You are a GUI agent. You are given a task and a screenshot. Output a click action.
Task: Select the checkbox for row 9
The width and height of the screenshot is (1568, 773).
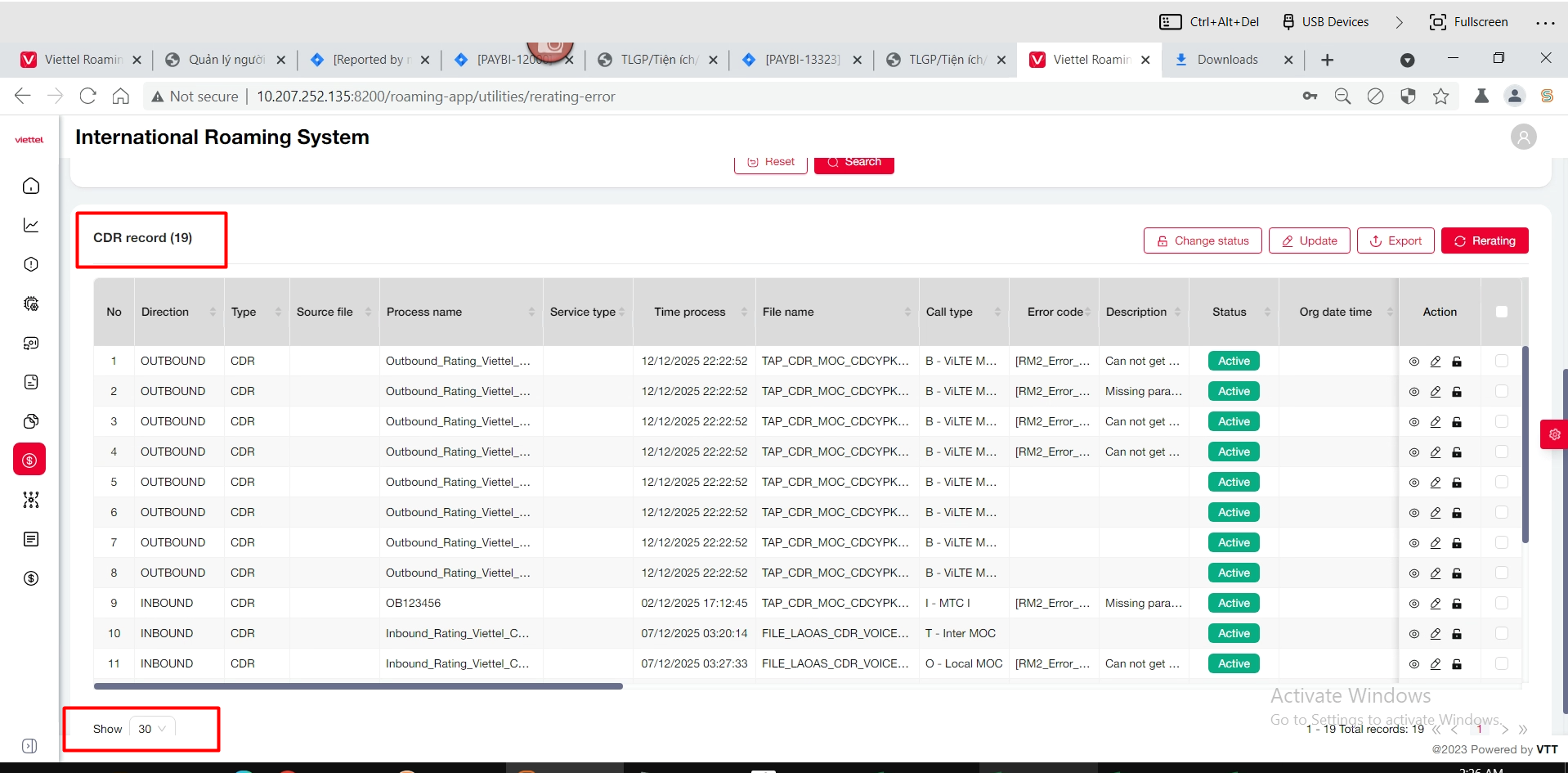[x=1501, y=604]
